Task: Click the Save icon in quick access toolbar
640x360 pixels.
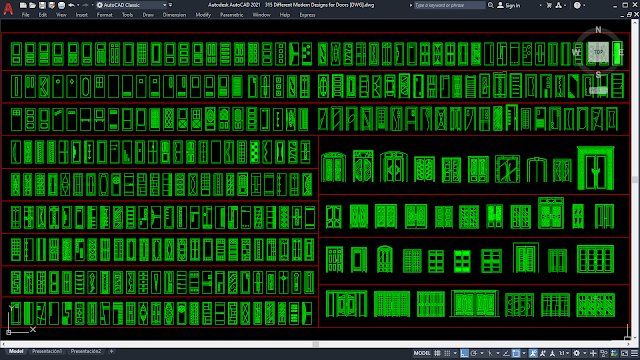Action: click(42, 5)
